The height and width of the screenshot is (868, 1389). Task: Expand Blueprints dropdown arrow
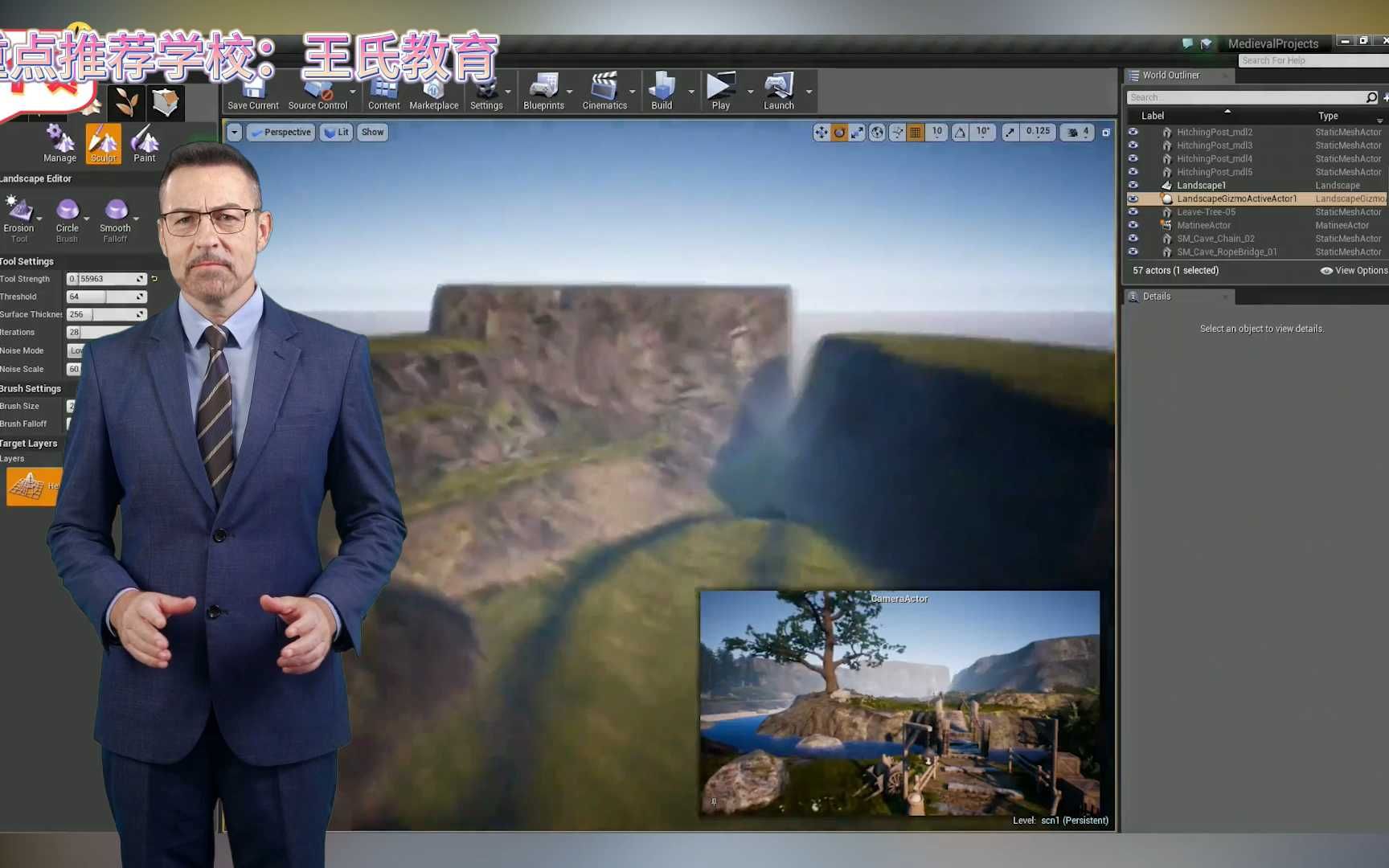[x=570, y=92]
